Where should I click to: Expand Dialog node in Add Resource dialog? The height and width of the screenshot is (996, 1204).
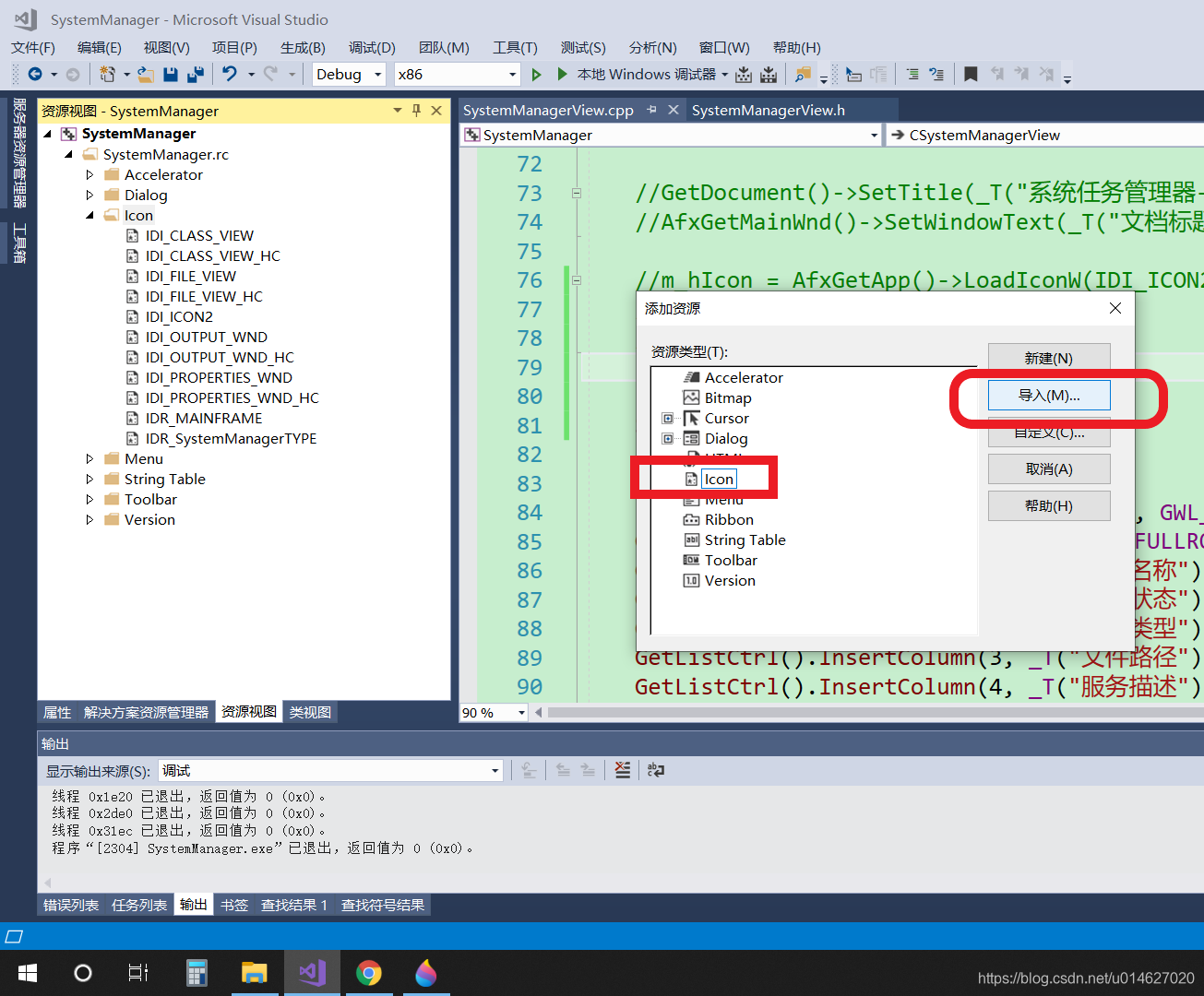(x=668, y=439)
